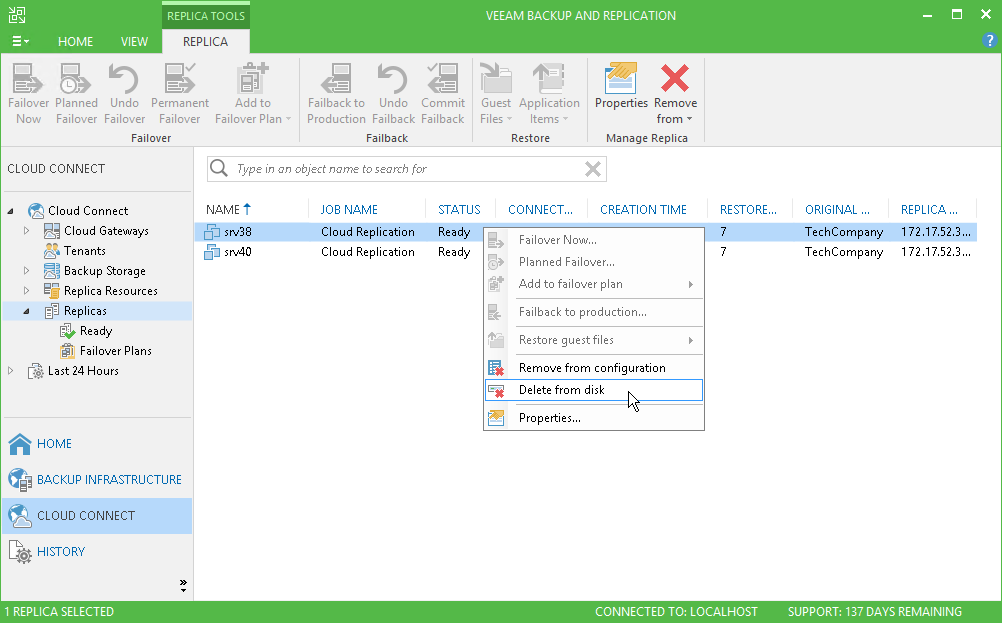Sort the list by CREATION TIME column
This screenshot has height=623, width=1002.
643,210
